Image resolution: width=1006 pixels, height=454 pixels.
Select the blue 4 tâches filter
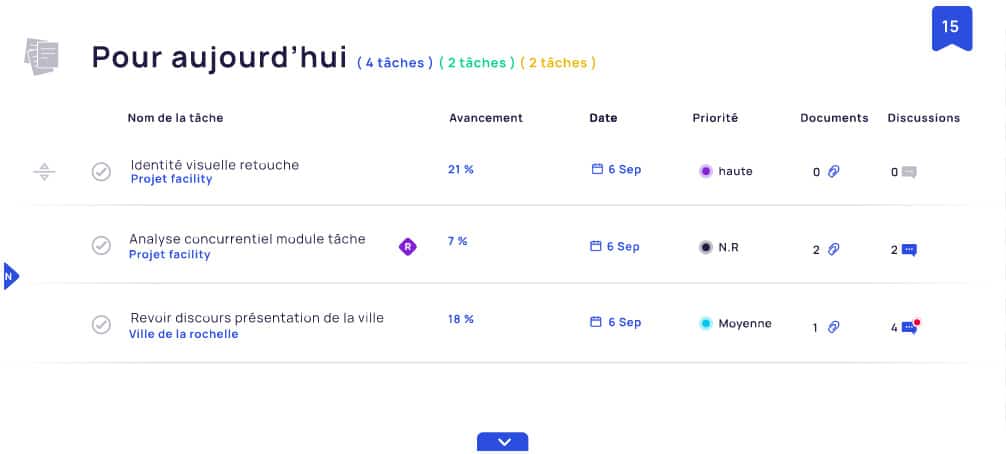(x=395, y=63)
